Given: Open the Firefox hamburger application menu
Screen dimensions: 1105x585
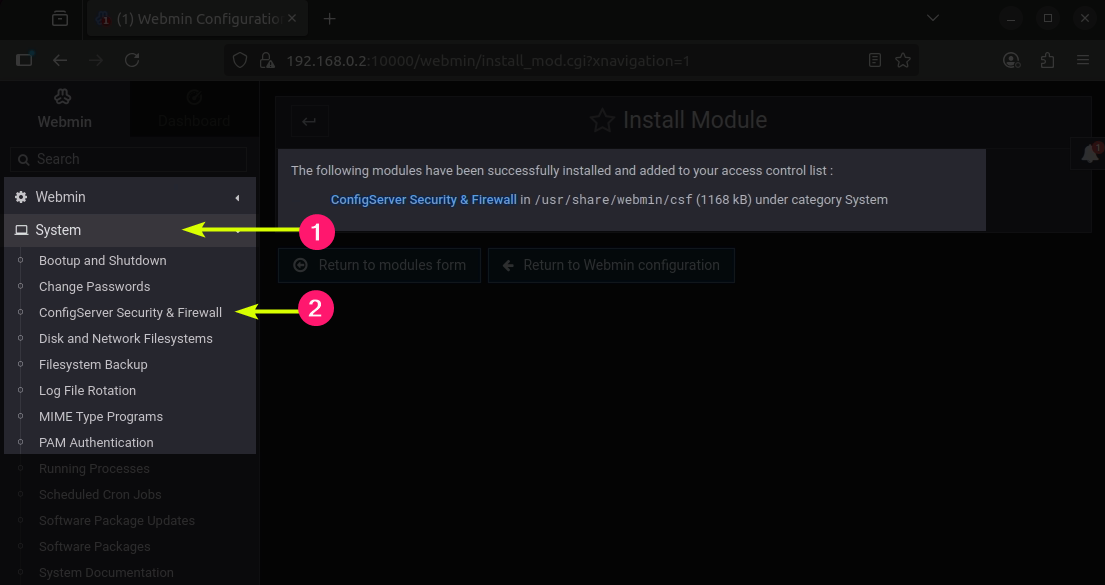Looking at the screenshot, I should coord(1083,60).
